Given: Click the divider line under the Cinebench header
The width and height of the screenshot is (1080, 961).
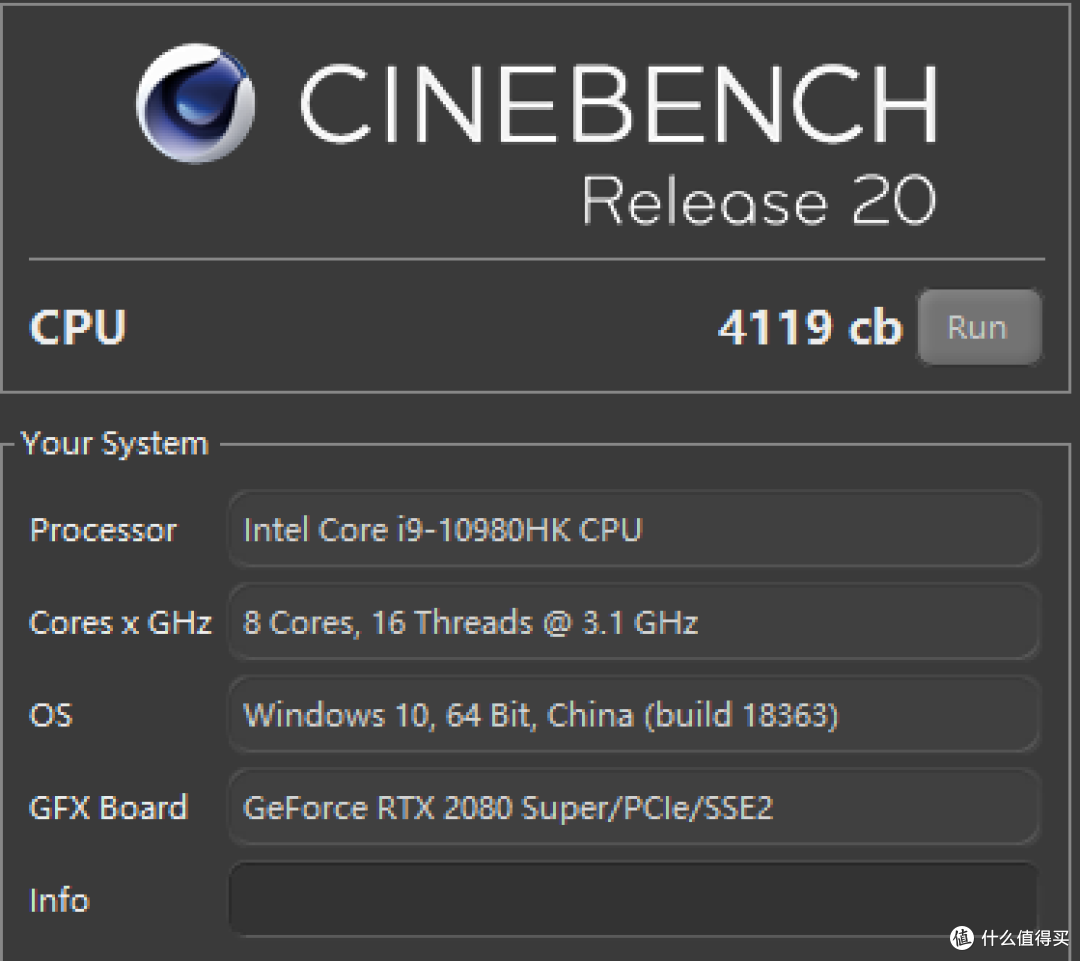Looking at the screenshot, I should pyautogui.click(x=537, y=260).
